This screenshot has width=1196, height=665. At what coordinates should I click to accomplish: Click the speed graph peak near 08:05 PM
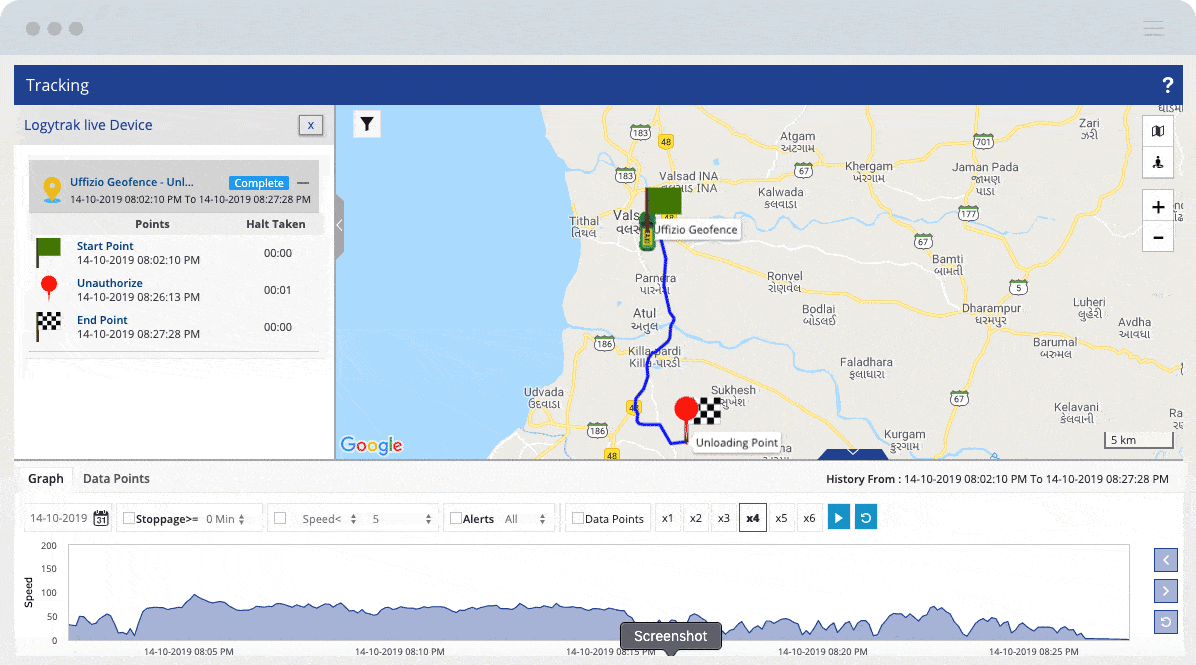[195, 595]
